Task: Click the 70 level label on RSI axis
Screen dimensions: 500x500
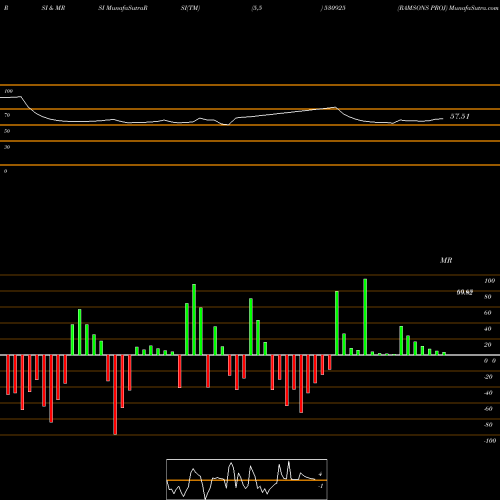Action: tap(7, 115)
